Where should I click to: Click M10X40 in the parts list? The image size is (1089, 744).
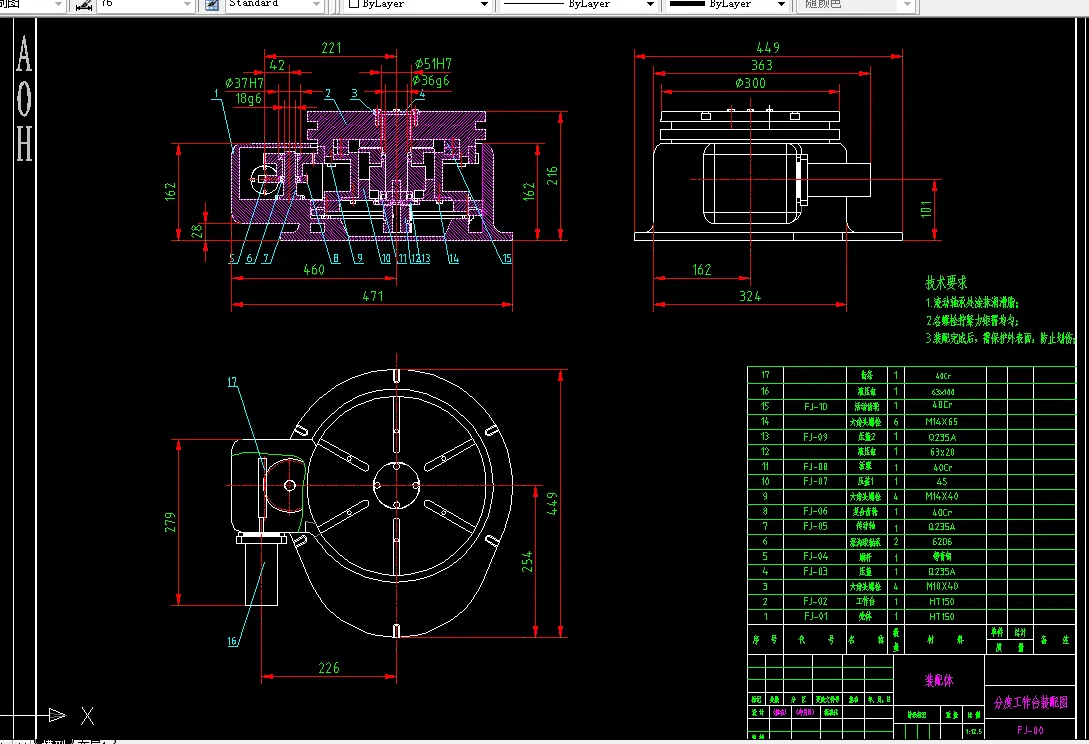[942, 586]
